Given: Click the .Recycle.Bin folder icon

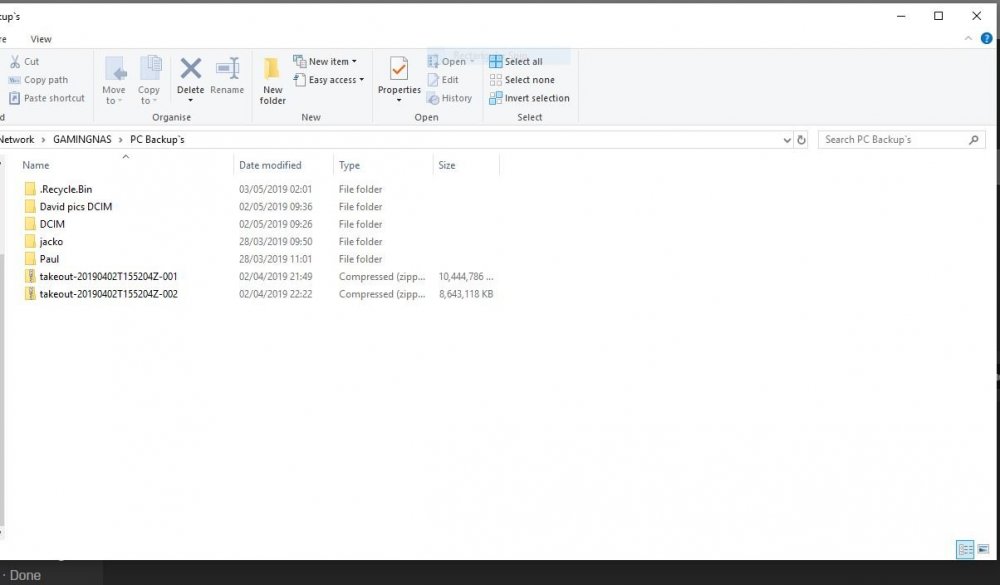Looking at the screenshot, I should pyautogui.click(x=30, y=189).
